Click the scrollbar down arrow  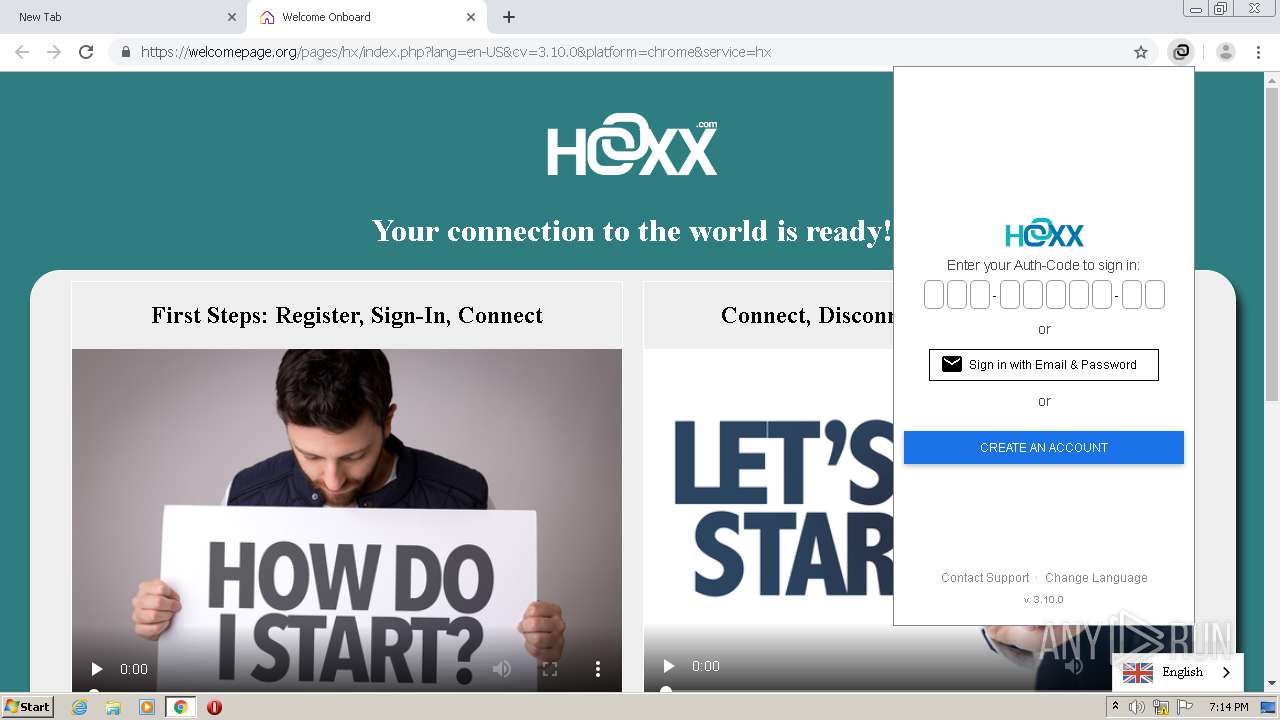tap(1272, 684)
